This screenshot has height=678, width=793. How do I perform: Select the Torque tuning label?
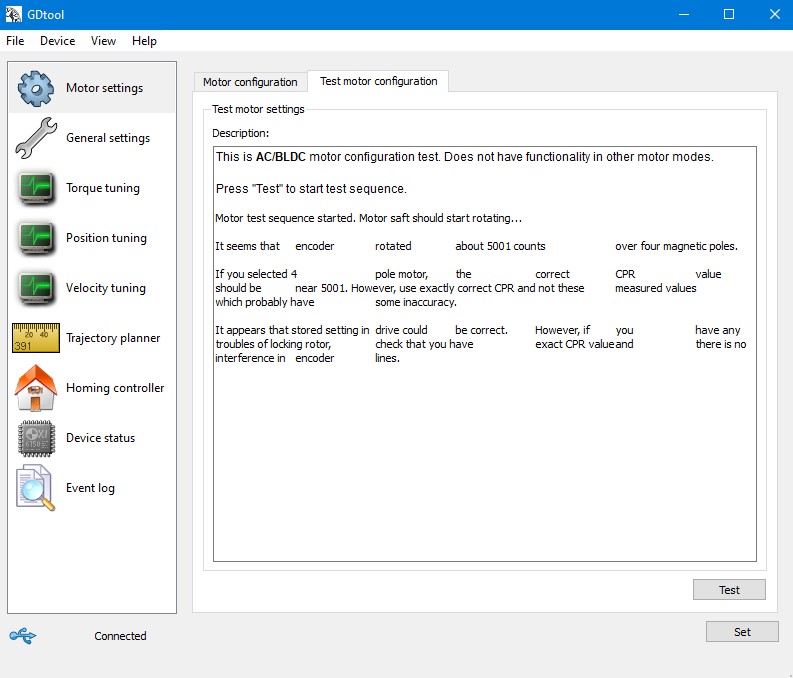tap(103, 188)
